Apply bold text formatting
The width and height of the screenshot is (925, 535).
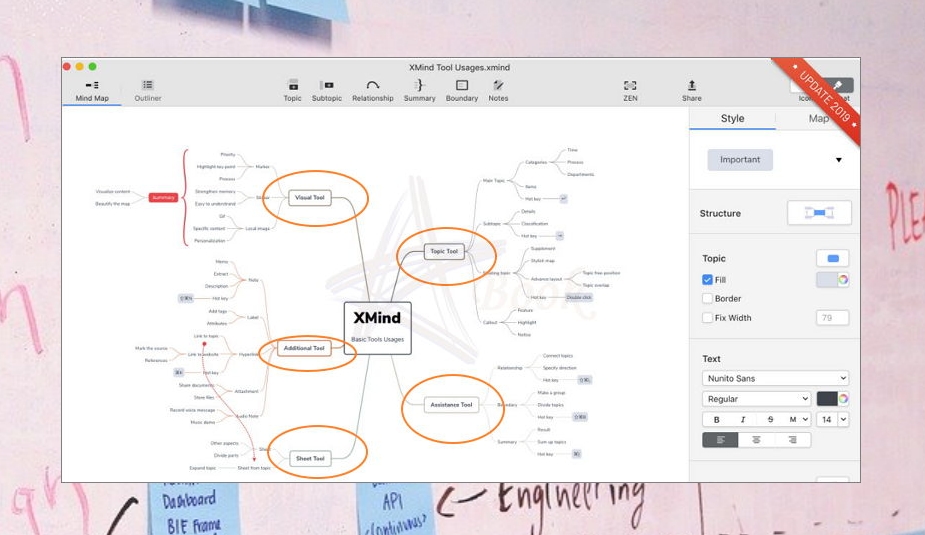[717, 419]
